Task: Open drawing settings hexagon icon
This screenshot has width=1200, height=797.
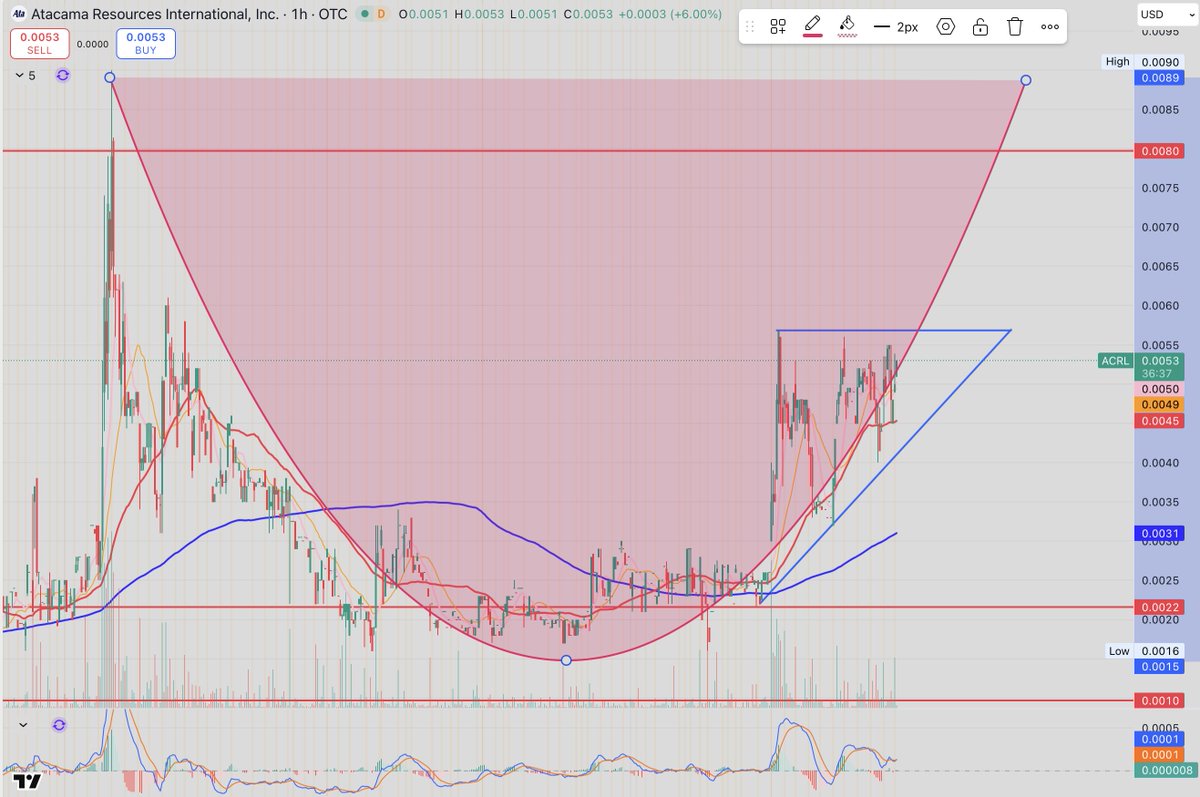Action: point(946,27)
